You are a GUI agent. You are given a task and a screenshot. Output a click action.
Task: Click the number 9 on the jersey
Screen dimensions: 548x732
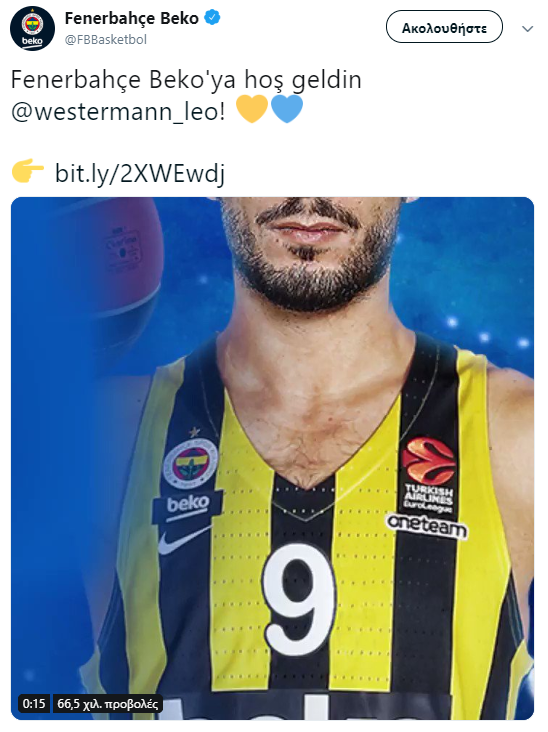tap(299, 599)
